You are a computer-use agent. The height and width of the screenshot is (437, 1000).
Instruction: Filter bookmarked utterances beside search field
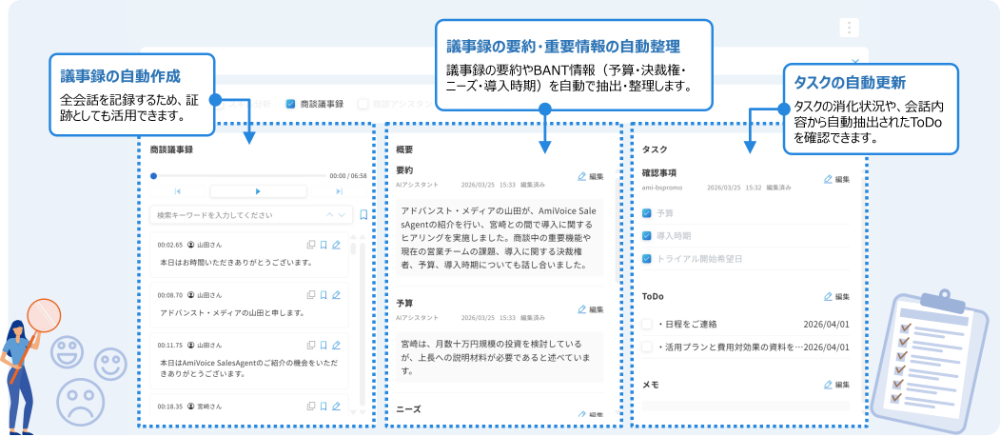363,215
